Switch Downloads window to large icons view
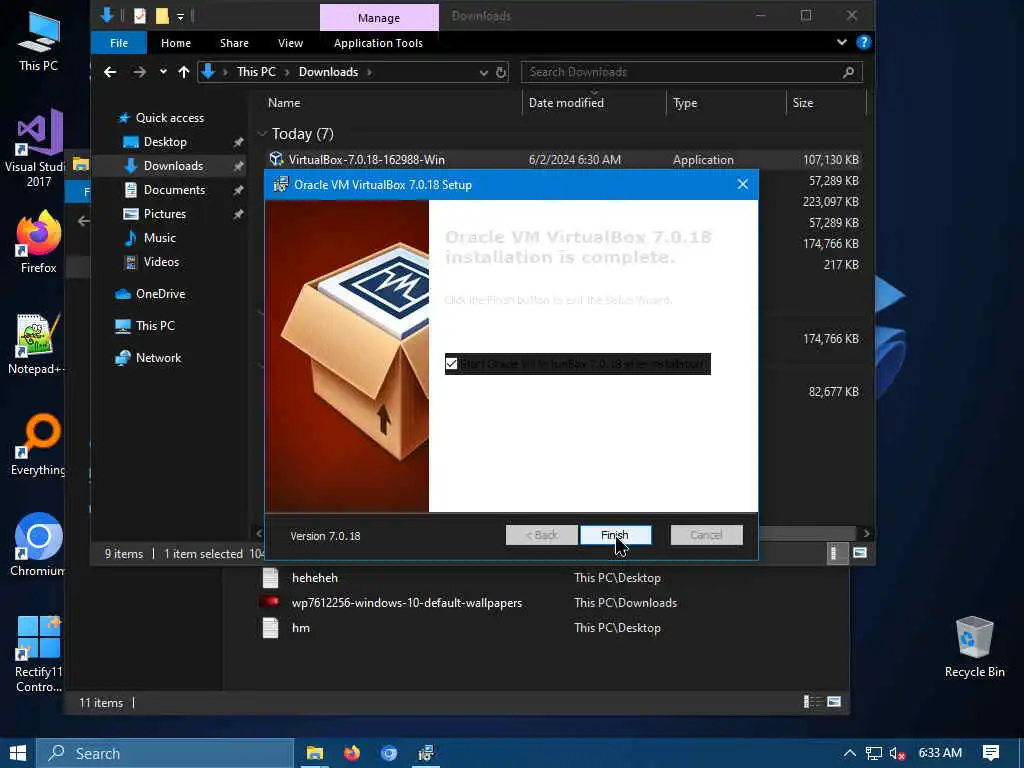This screenshot has width=1024, height=768. click(859, 553)
